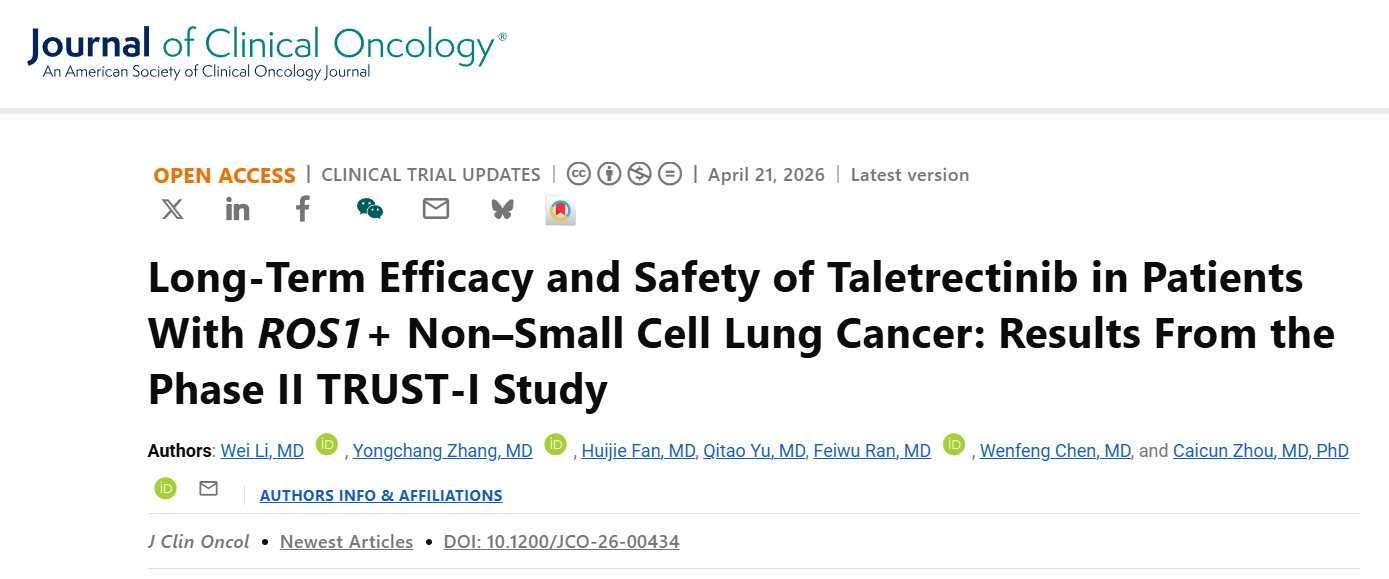The width and height of the screenshot is (1389, 579).
Task: Expand Authors Info & Affiliations
Action: tap(381, 496)
